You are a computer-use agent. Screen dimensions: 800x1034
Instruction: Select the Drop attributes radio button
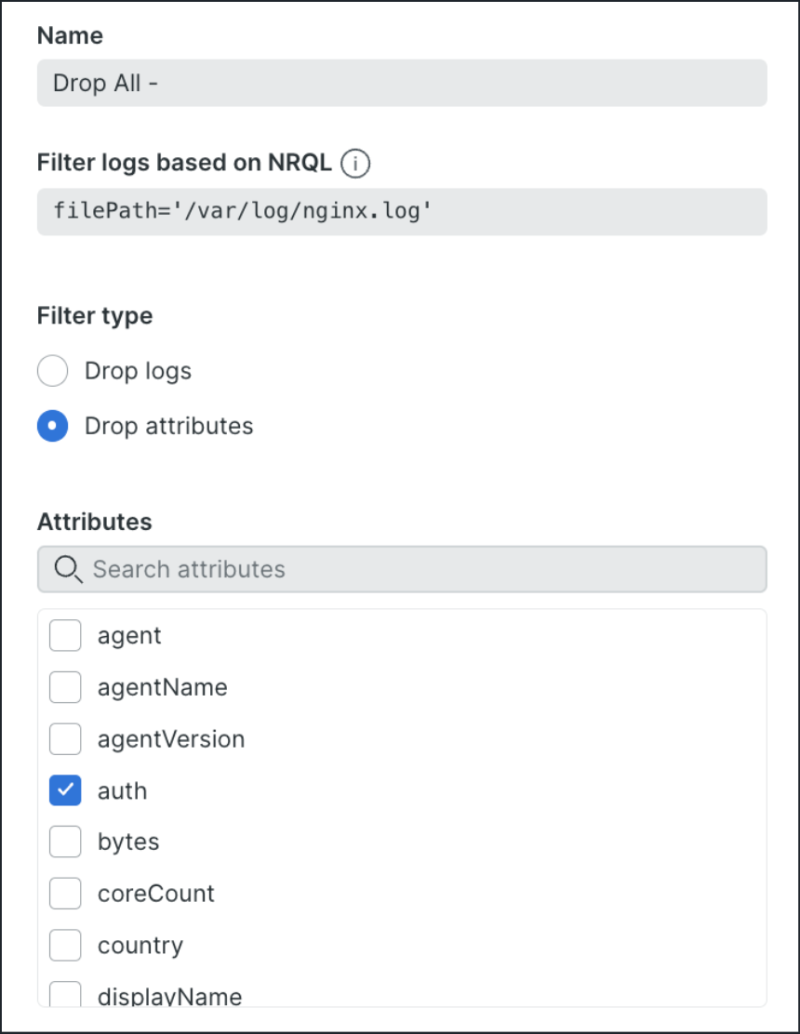pos(52,425)
